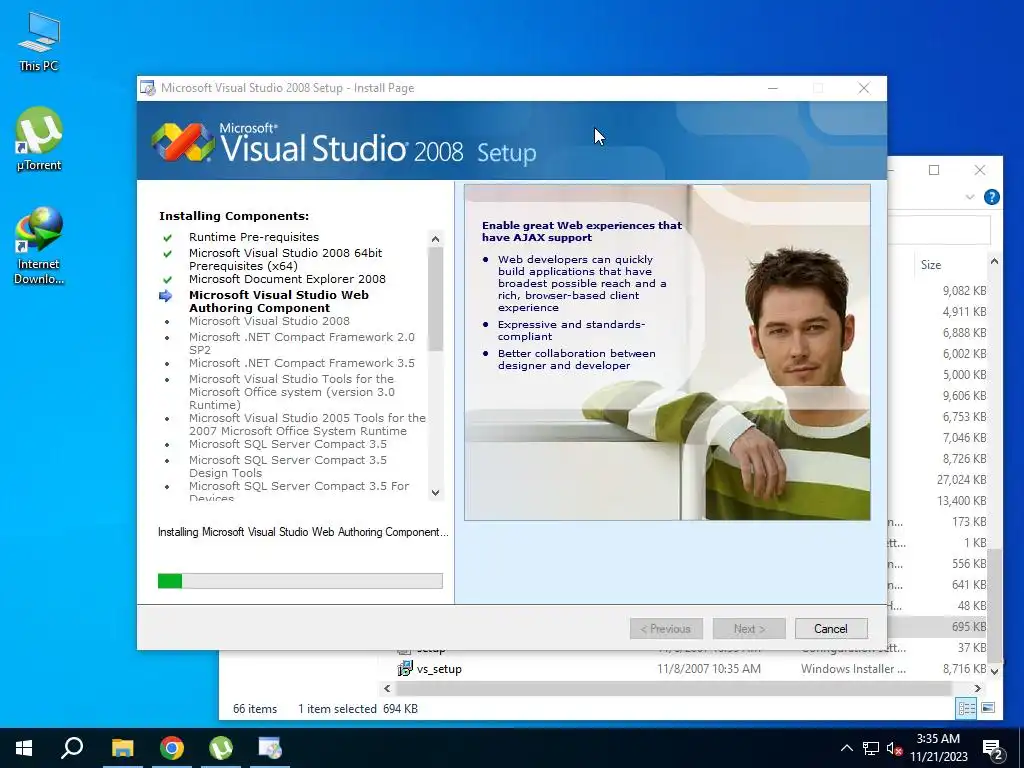This screenshot has width=1024, height=768.
Task: Click the AJAX promo image of man
Action: coord(667,352)
